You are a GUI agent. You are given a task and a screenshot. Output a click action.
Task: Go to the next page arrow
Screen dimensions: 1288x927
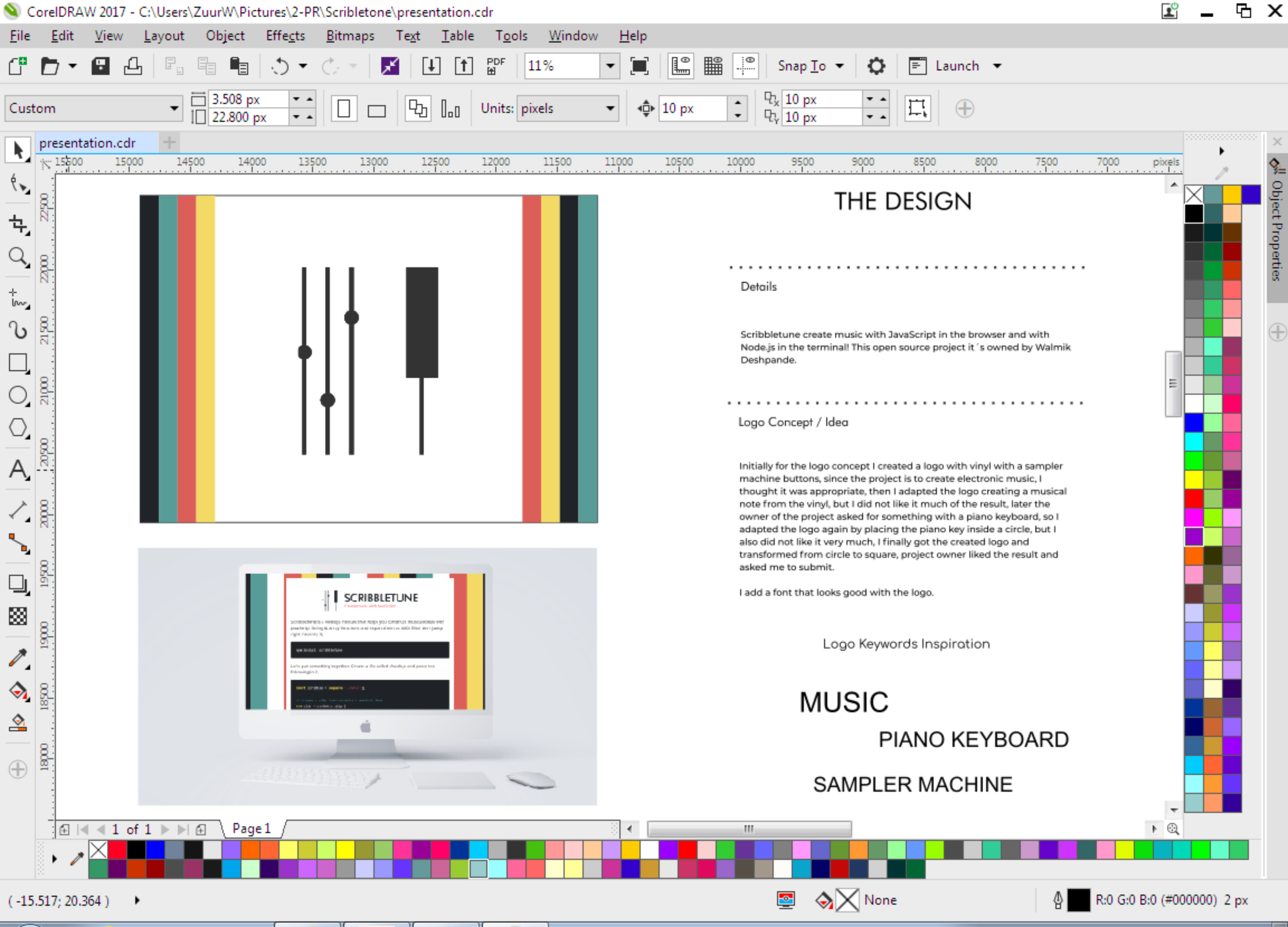pyautogui.click(x=165, y=829)
